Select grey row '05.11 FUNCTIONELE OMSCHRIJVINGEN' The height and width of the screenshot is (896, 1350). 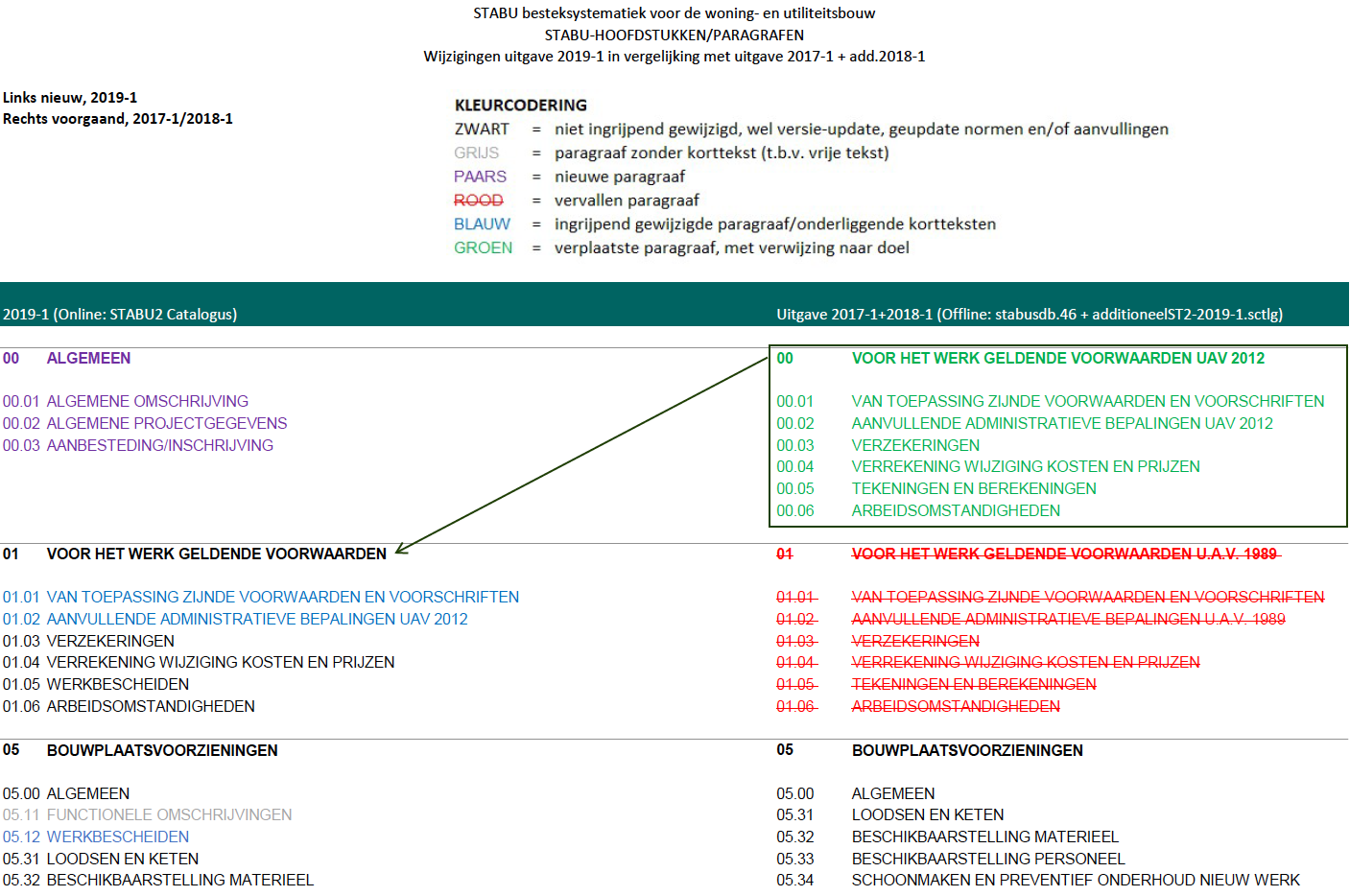(147, 815)
